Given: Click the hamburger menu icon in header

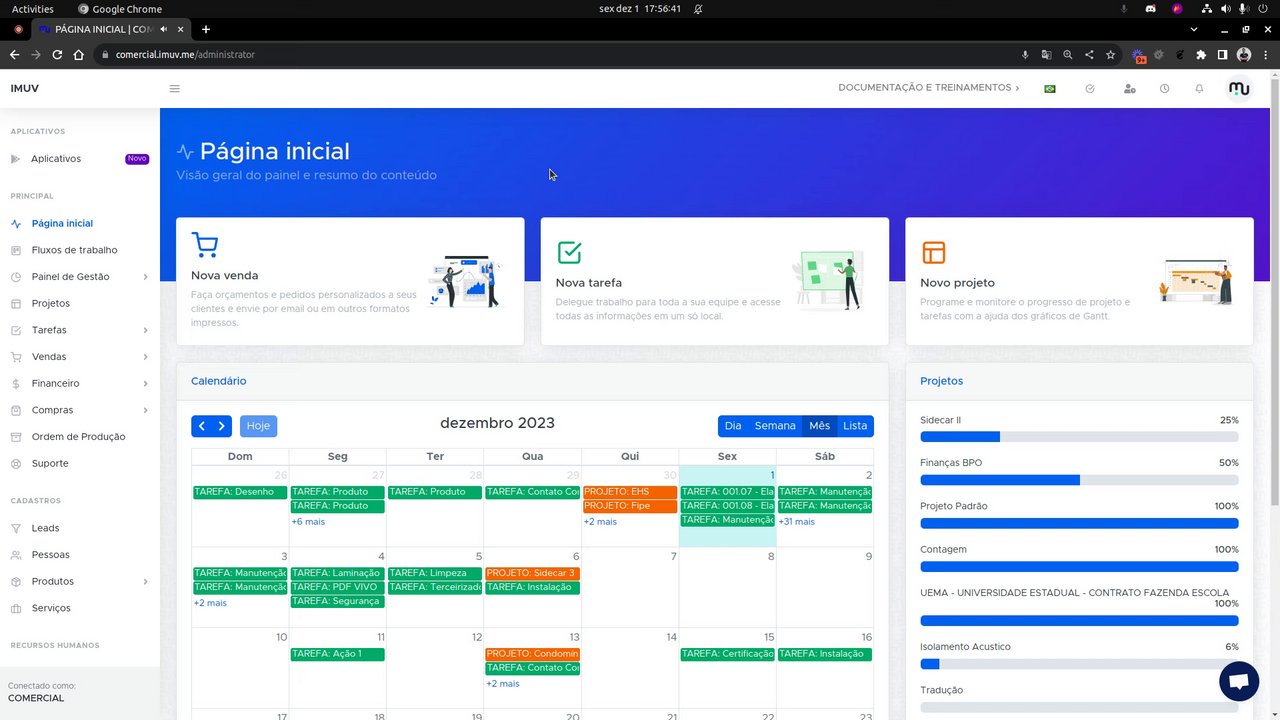Looking at the screenshot, I should pos(174,88).
